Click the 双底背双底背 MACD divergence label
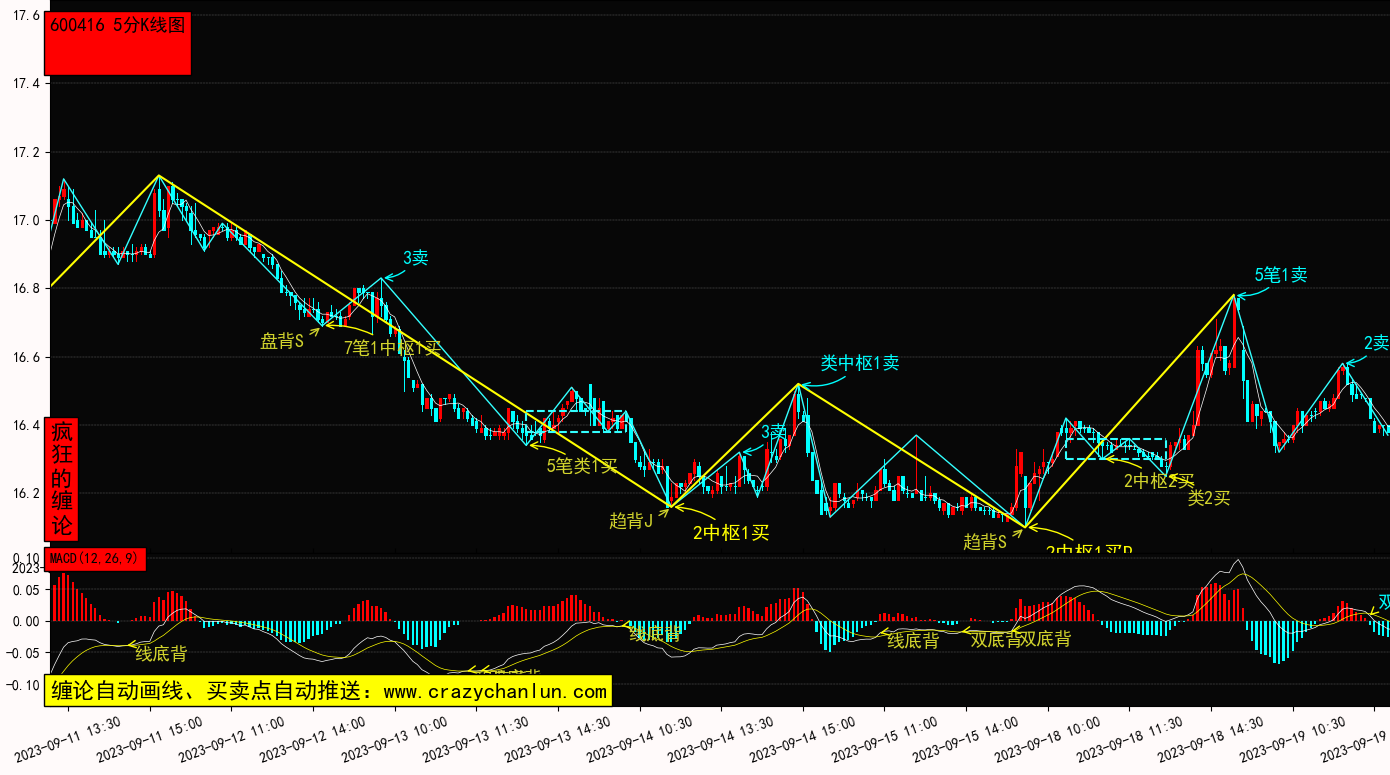This screenshot has height=775, width=1390. click(x=1020, y=639)
